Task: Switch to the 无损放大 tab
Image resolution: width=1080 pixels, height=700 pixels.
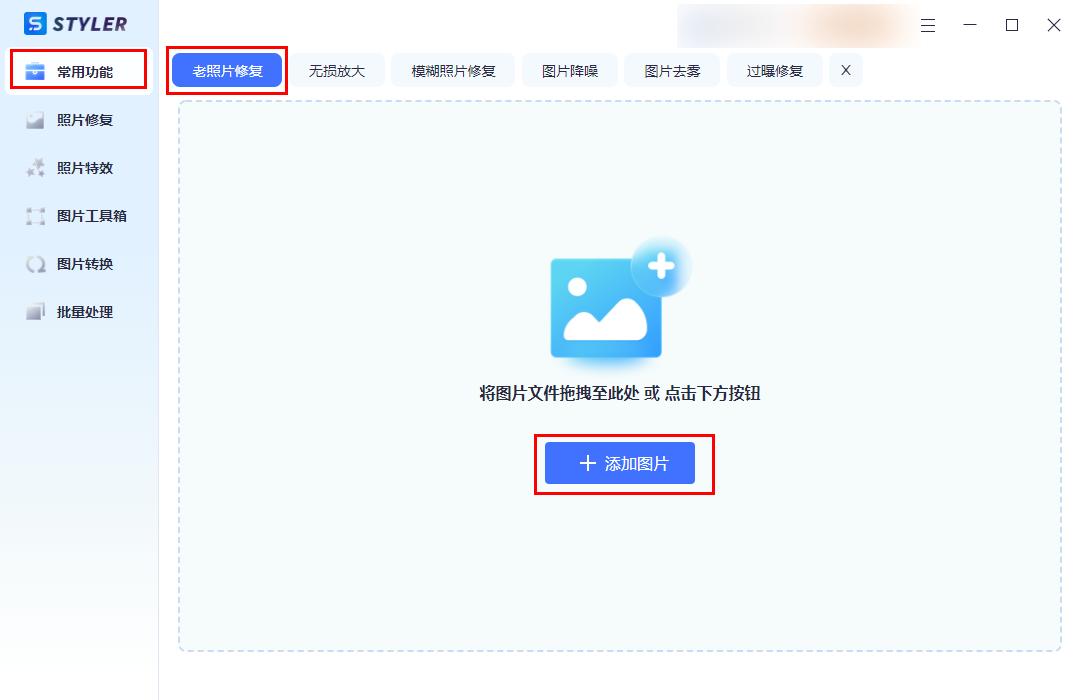Action: tap(337, 70)
